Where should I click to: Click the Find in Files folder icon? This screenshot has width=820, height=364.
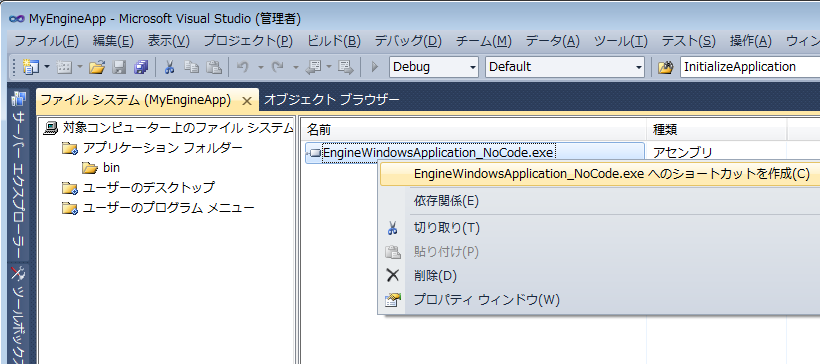coord(665,67)
